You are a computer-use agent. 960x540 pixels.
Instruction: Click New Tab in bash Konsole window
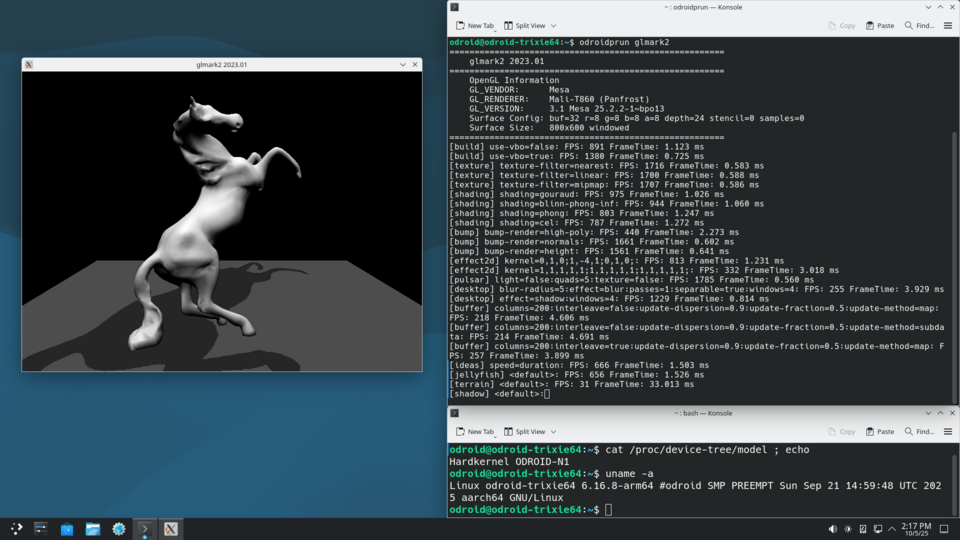[475, 431]
